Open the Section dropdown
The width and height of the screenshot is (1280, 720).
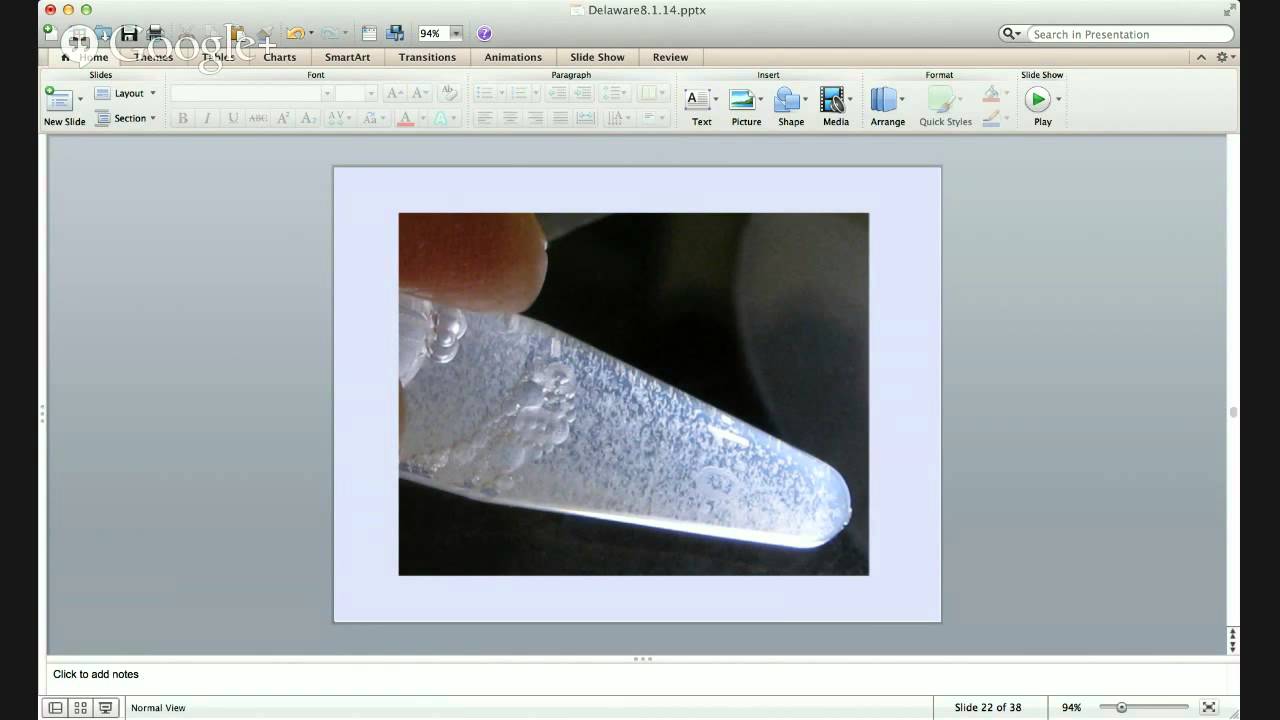pos(126,118)
